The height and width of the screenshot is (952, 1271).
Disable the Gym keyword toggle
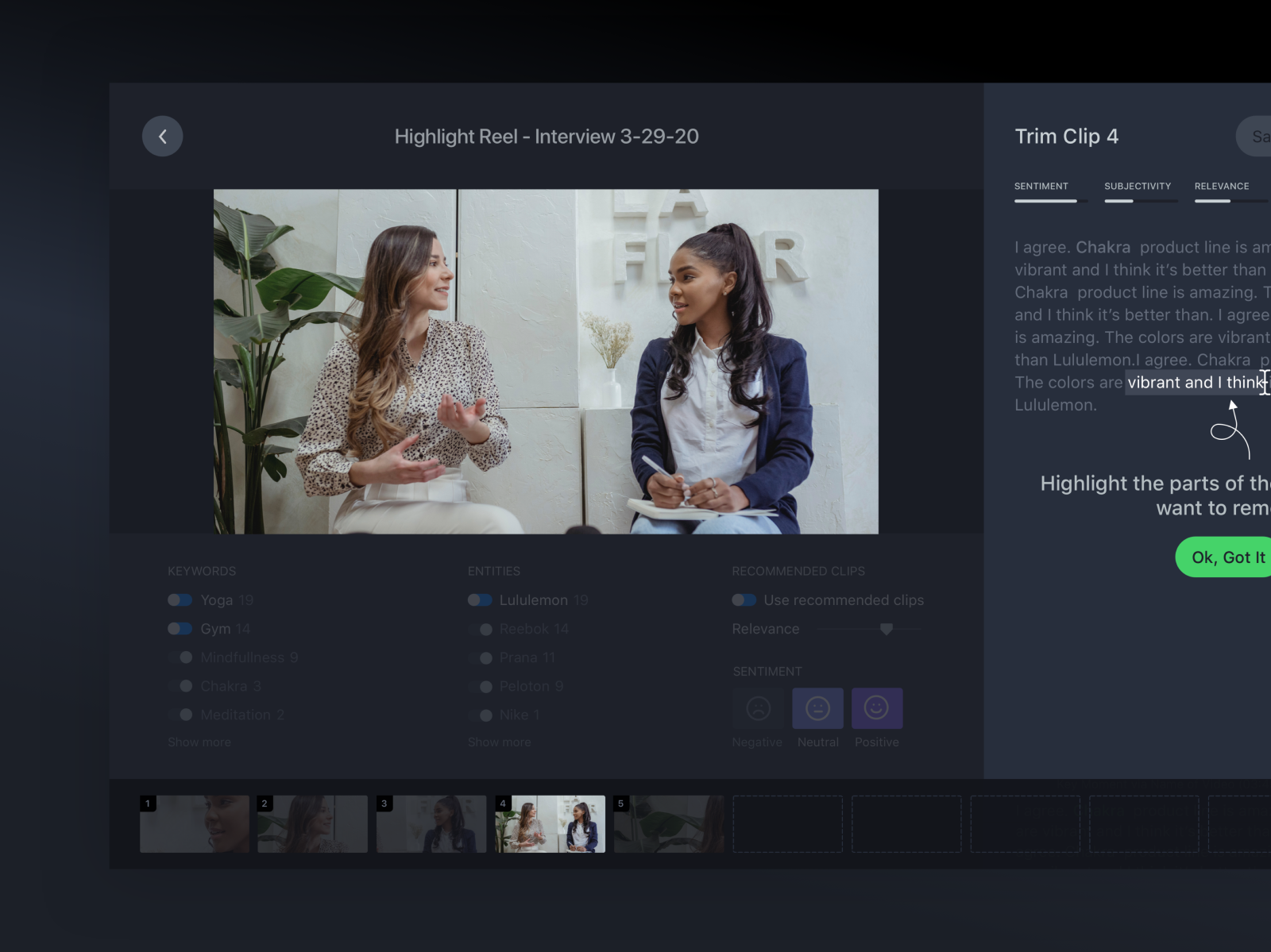(180, 628)
